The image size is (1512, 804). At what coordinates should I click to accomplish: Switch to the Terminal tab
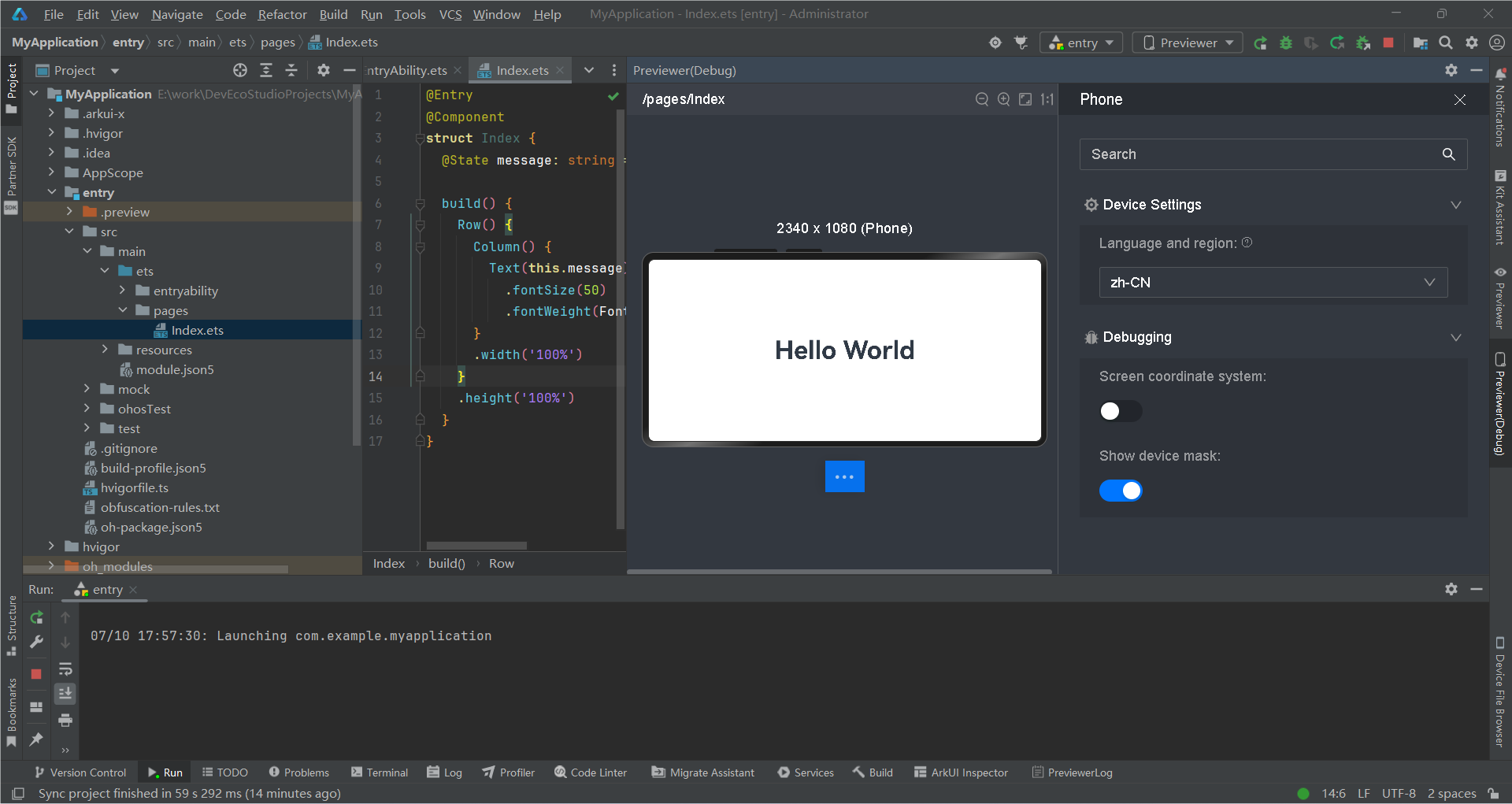point(380,773)
